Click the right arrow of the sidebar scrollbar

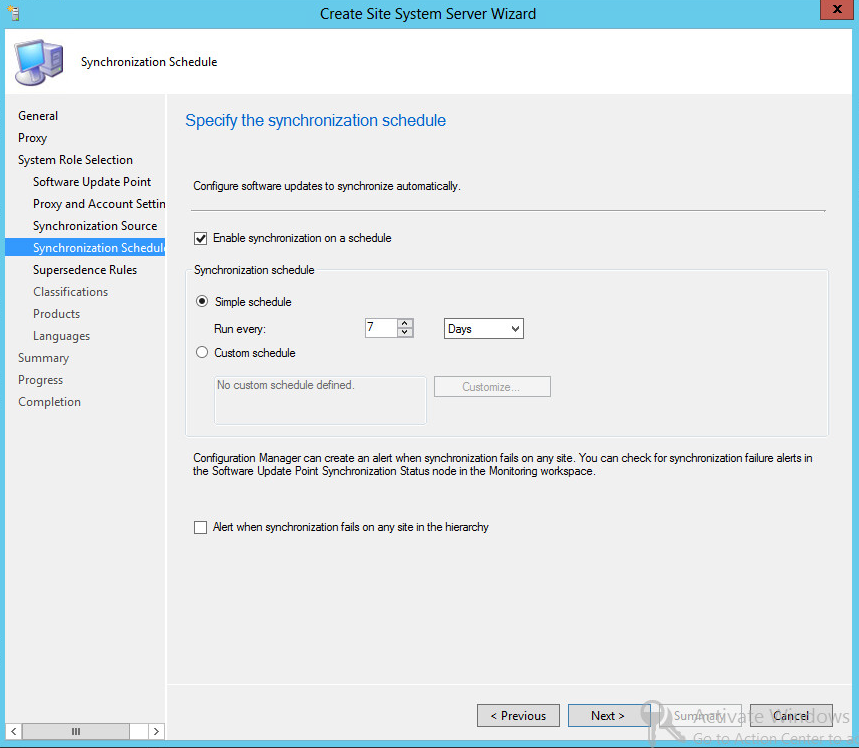click(x=156, y=731)
